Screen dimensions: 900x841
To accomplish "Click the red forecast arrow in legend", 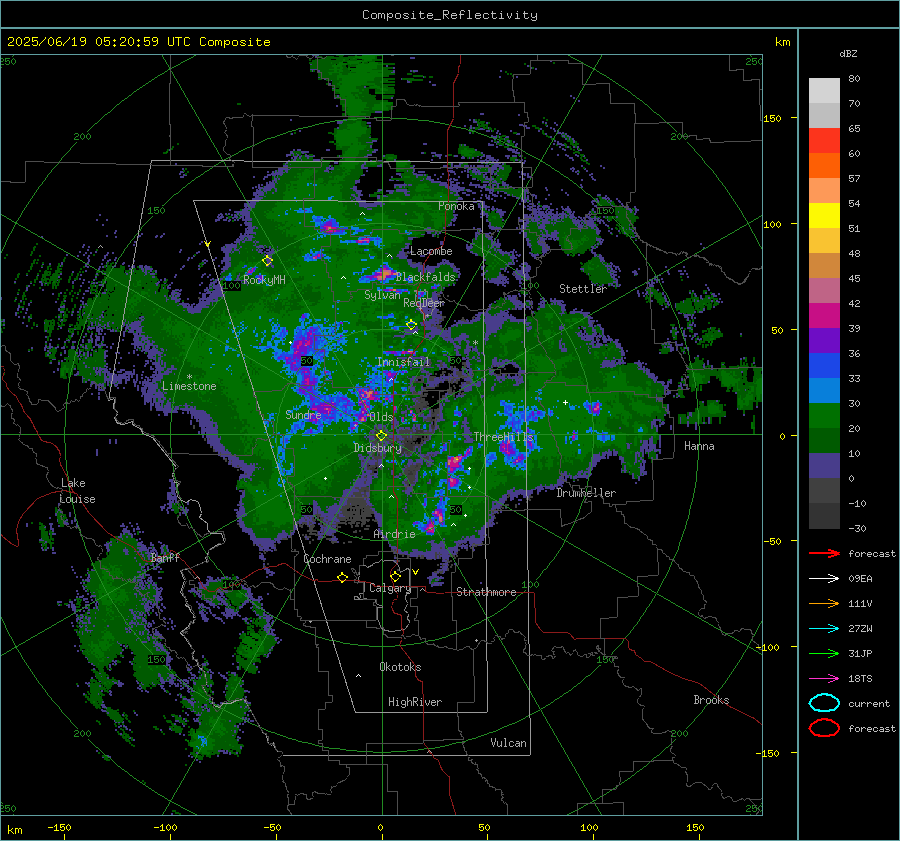I will (824, 553).
